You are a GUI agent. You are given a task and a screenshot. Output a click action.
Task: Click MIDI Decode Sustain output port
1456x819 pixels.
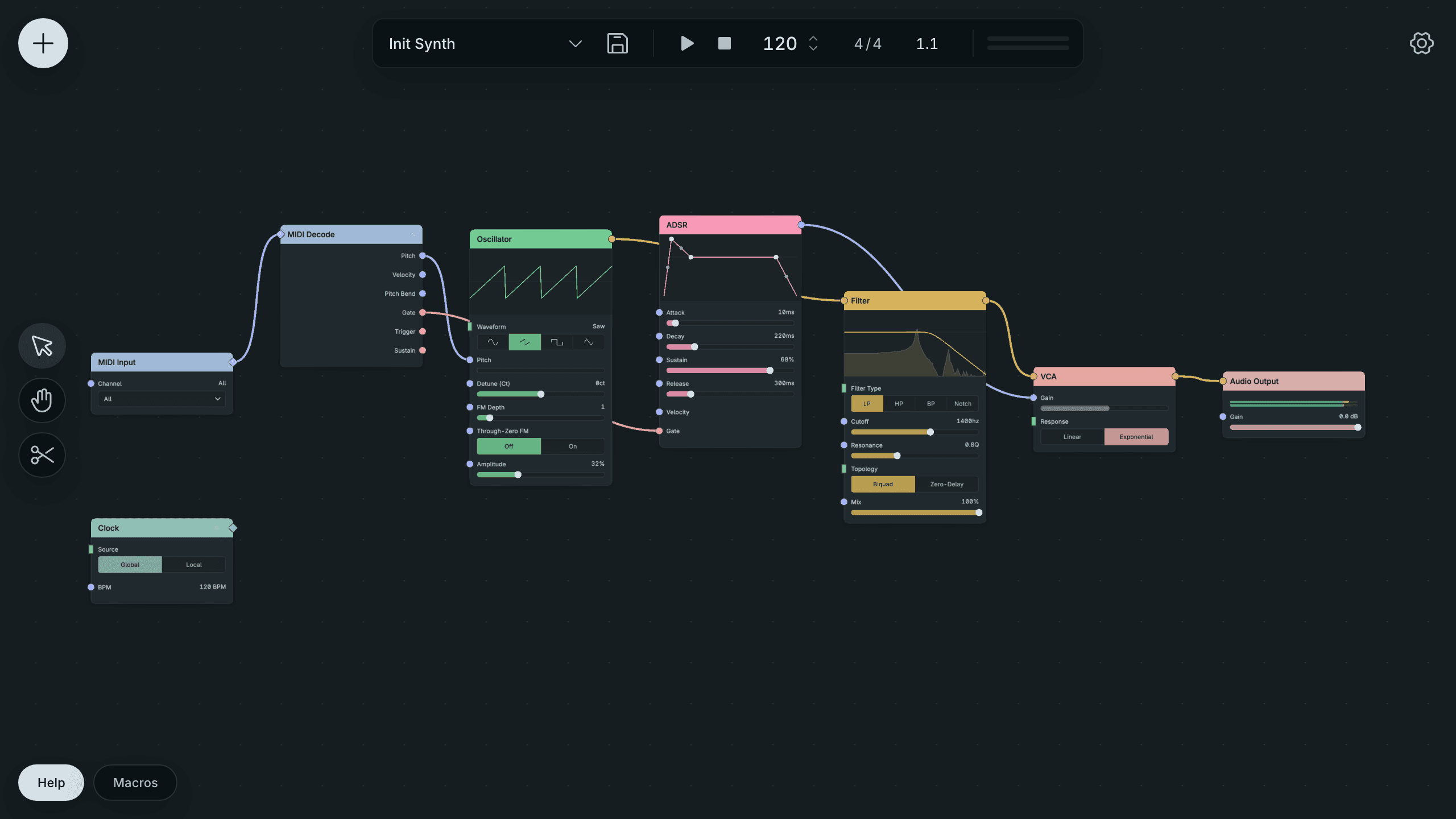[423, 350]
